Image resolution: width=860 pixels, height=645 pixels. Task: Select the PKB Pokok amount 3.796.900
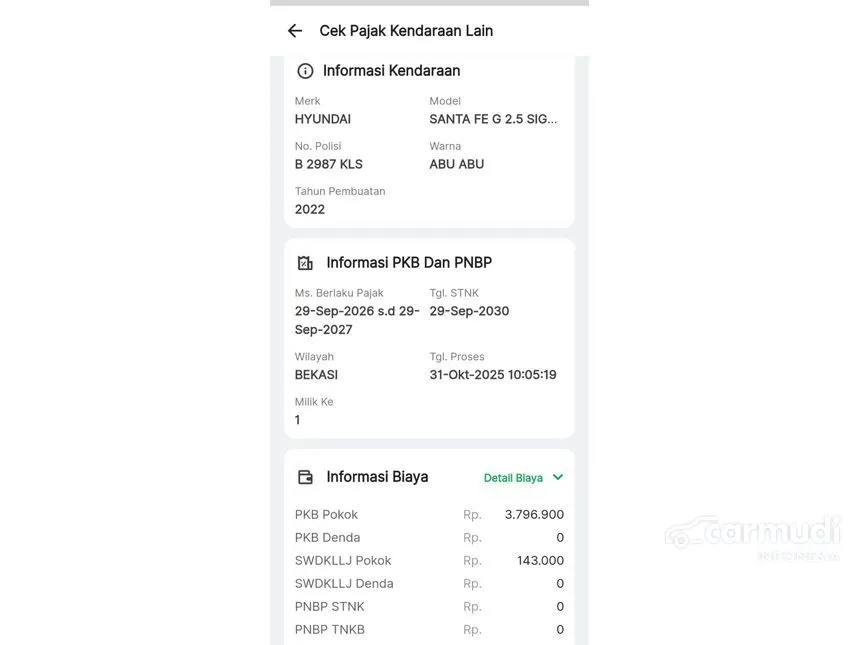click(534, 515)
